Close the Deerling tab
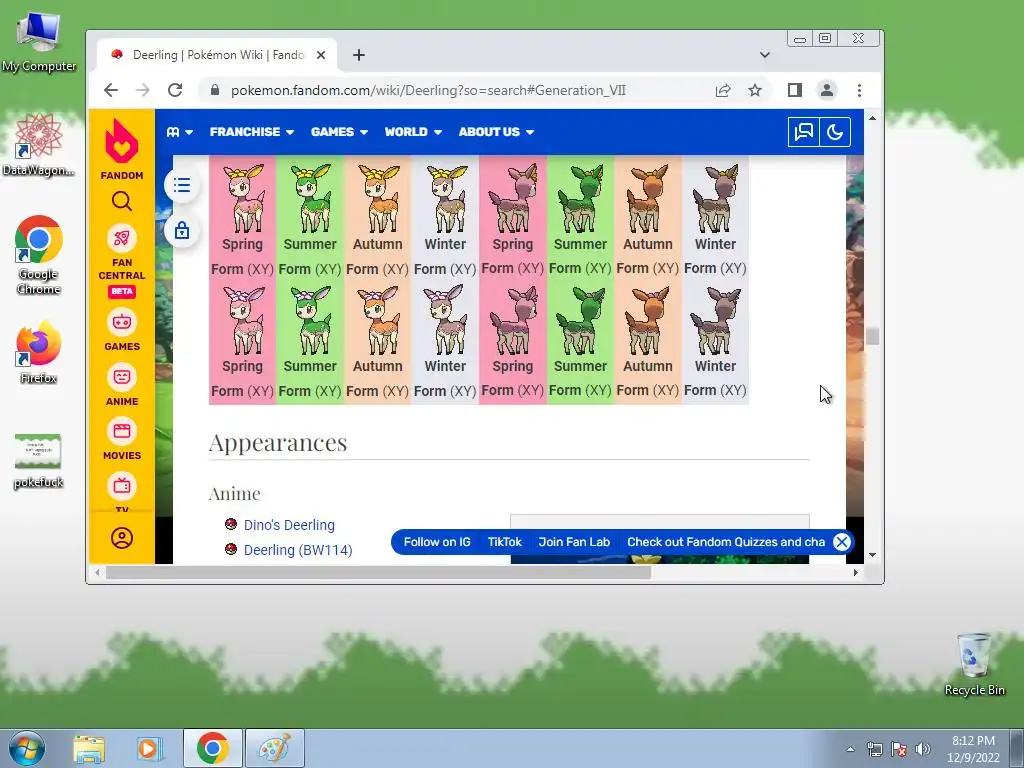The height and width of the screenshot is (768, 1024). point(321,55)
